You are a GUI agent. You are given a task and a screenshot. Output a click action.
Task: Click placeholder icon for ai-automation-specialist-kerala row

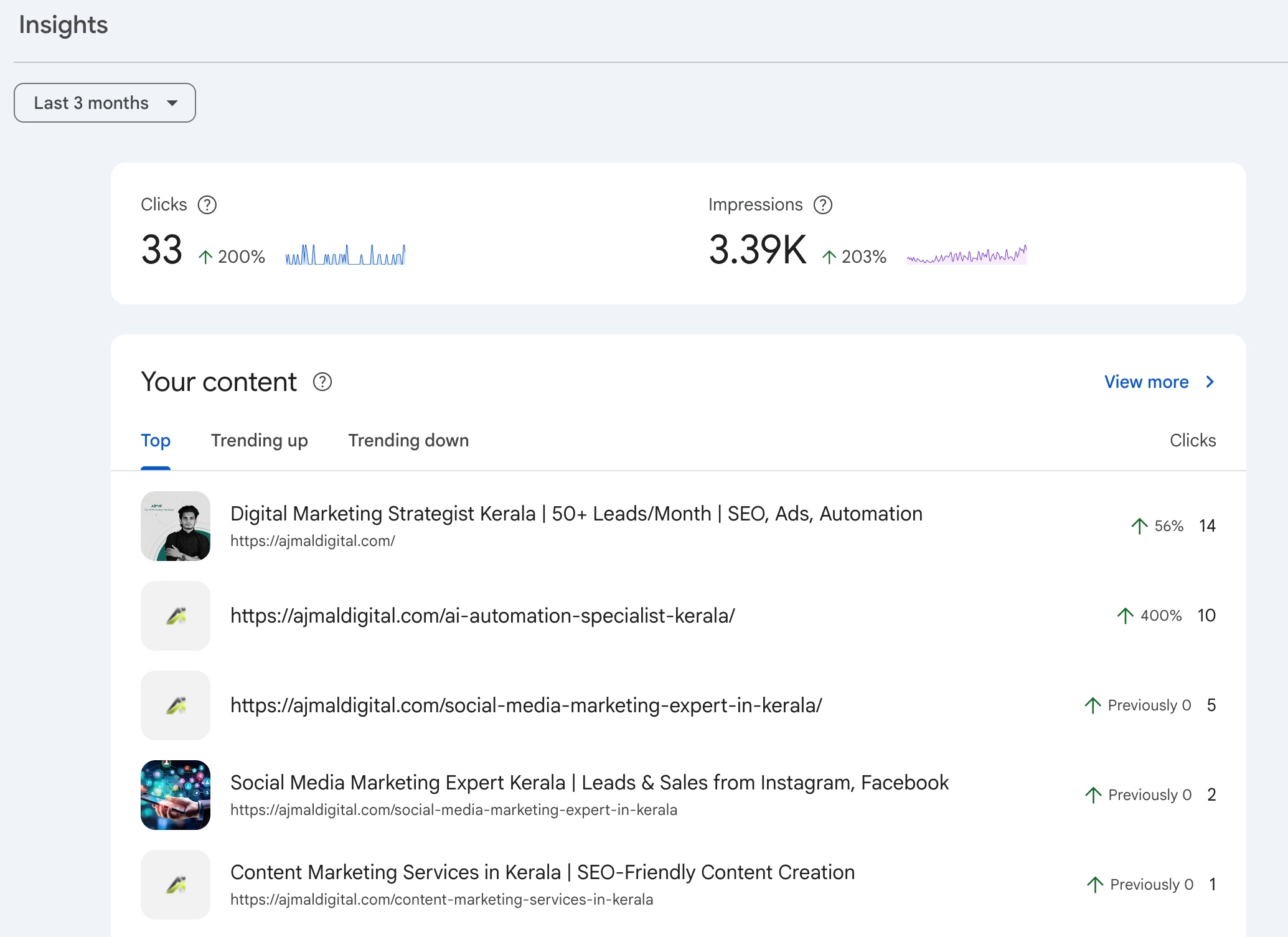tap(176, 616)
